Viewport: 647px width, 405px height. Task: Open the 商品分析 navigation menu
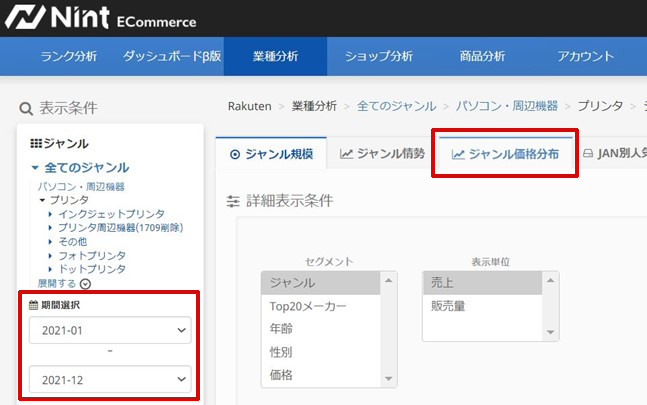pos(482,56)
